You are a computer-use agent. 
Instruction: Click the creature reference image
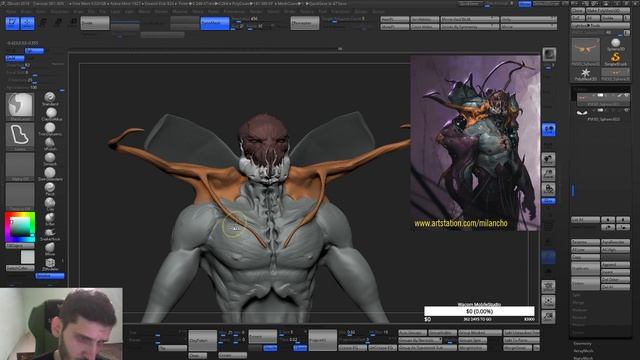tap(475, 143)
